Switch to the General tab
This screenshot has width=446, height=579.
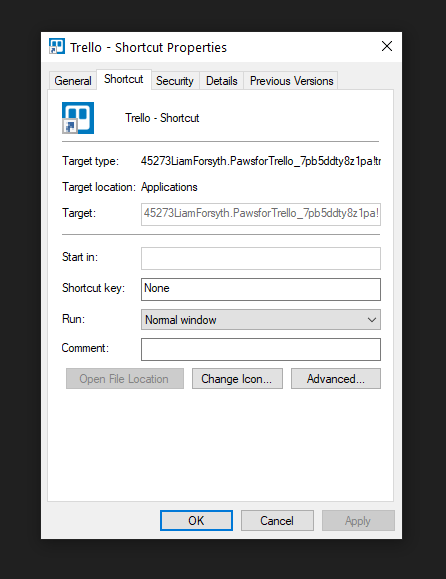(73, 81)
